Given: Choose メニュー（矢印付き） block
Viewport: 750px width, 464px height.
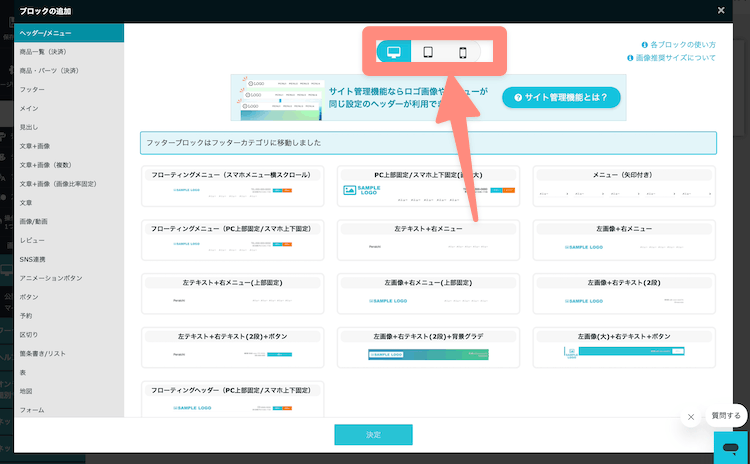Looking at the screenshot, I should click(x=624, y=186).
